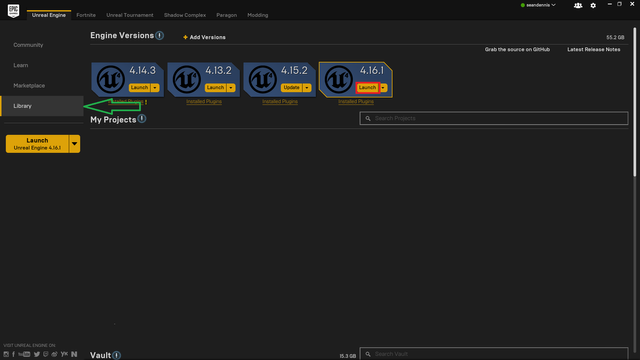Click Add Versions
640x360 pixels.
click(x=204, y=37)
